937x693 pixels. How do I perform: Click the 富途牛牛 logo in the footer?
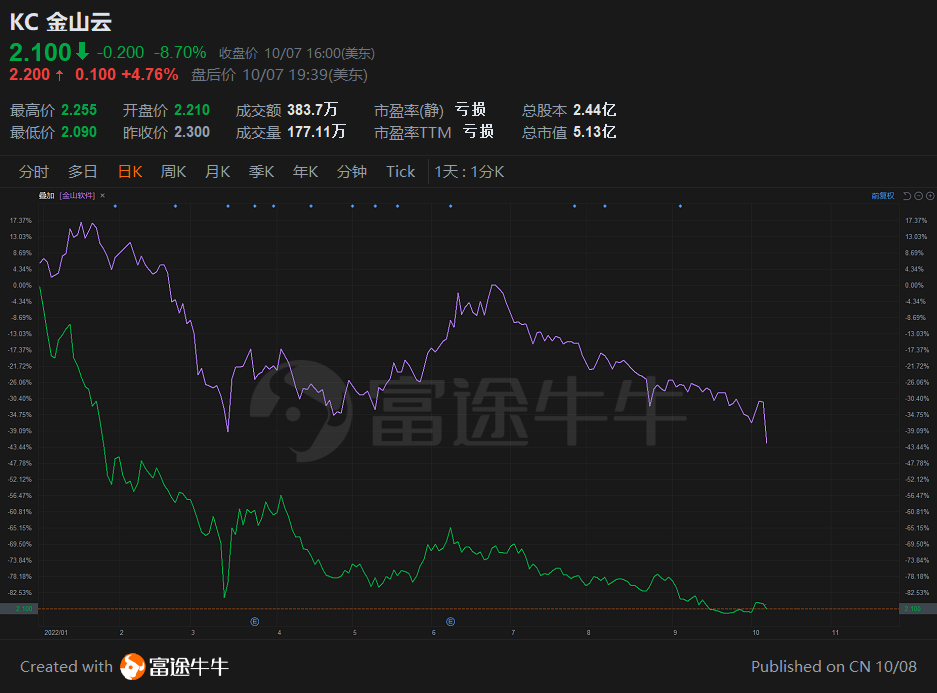tap(174, 667)
